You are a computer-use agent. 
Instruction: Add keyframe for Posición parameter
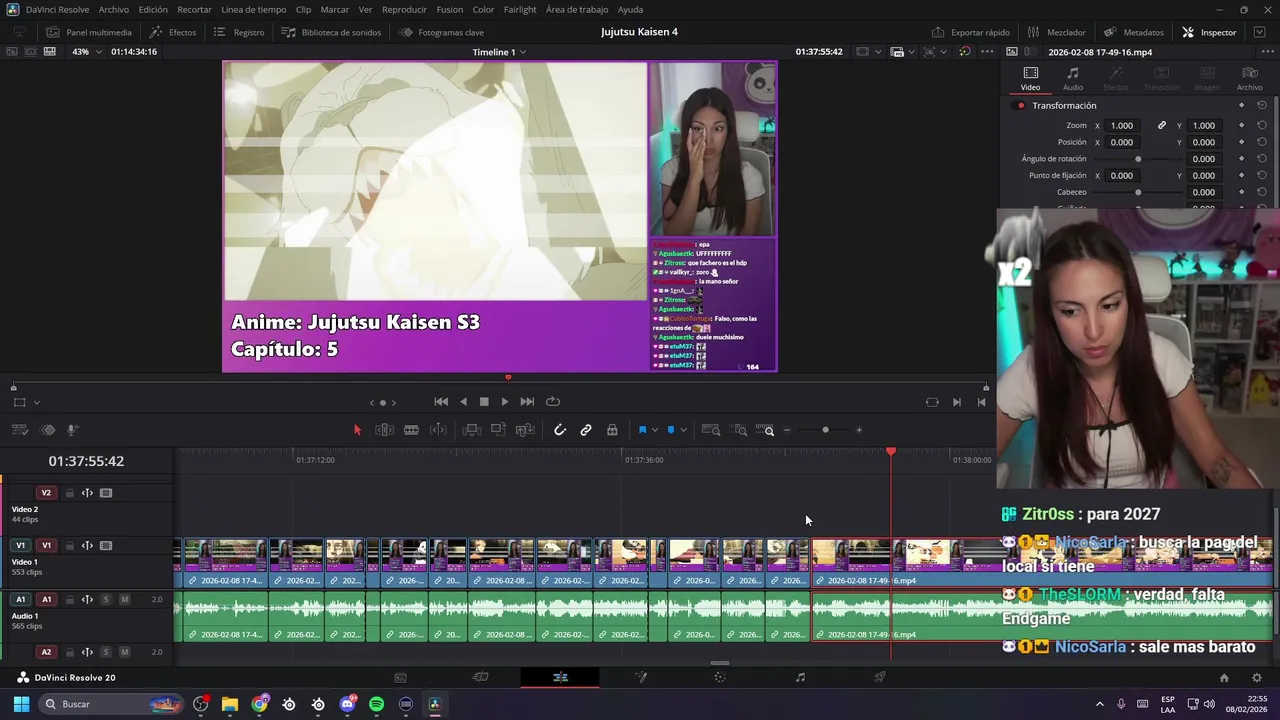tap(1241, 142)
